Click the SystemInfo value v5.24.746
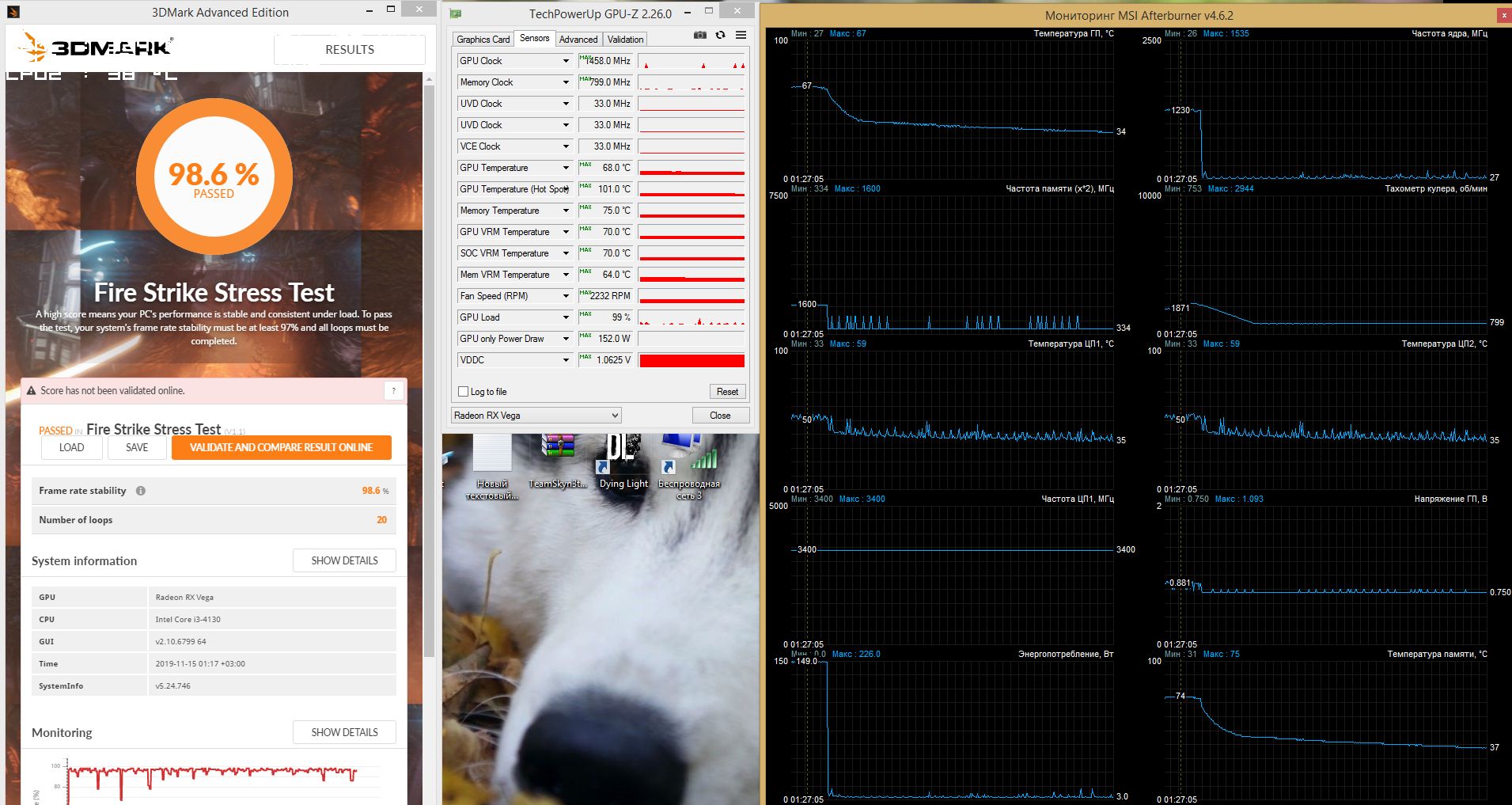This screenshot has width=1512, height=805. (172, 686)
